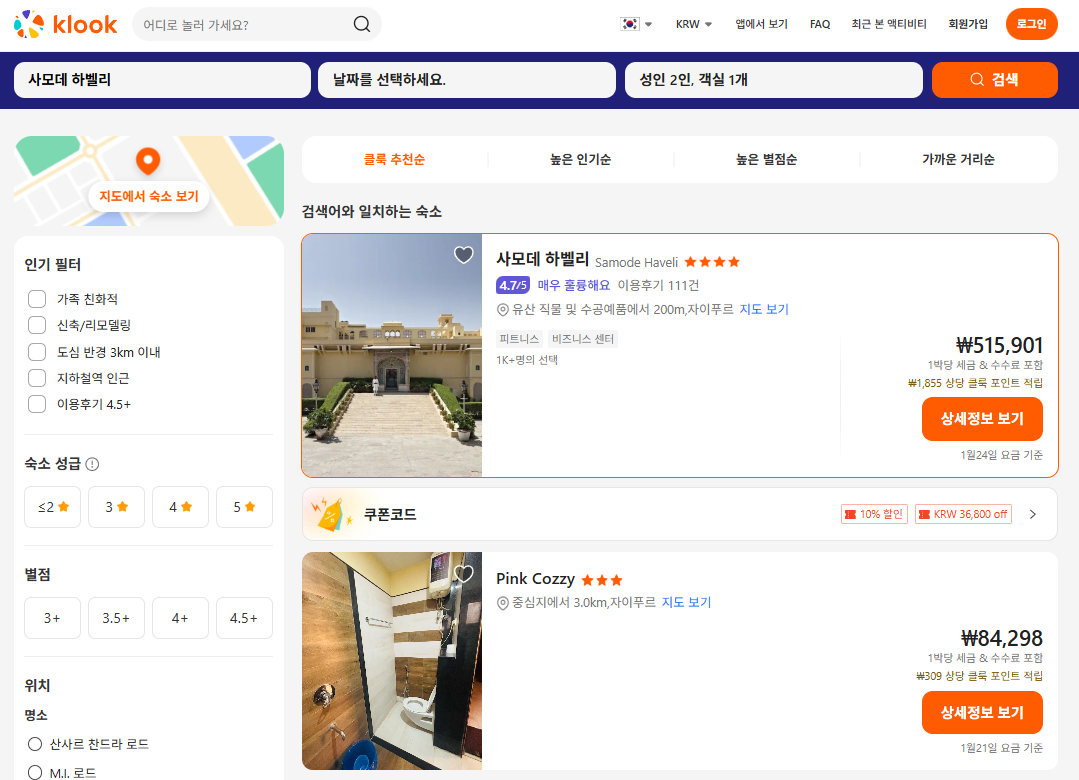Click 상세정보 보기 for Samode Haveli

[x=982, y=419]
